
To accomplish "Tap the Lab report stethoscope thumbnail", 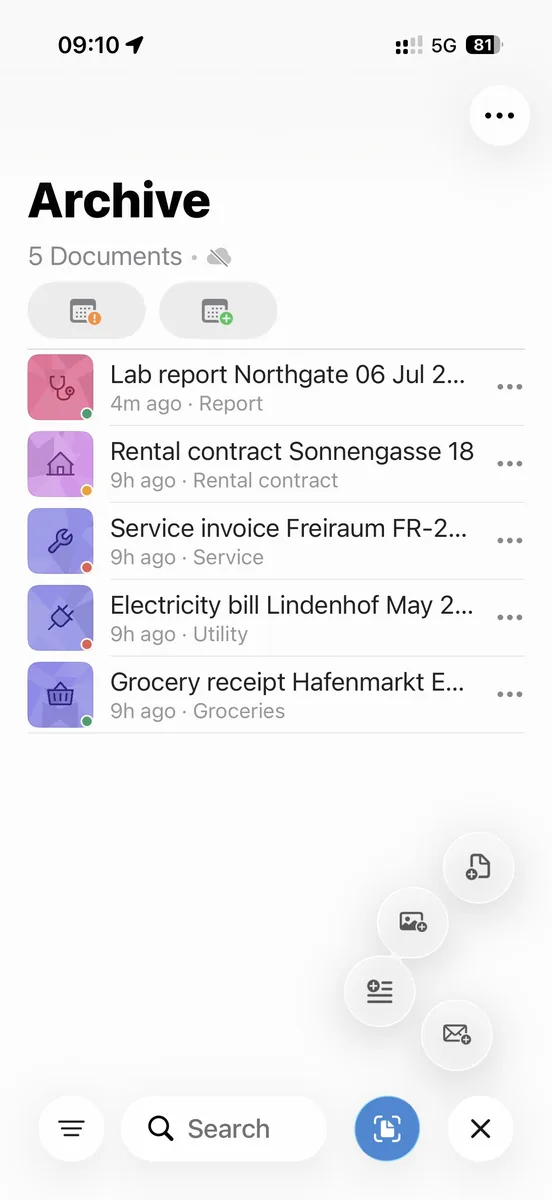I will pyautogui.click(x=60, y=387).
